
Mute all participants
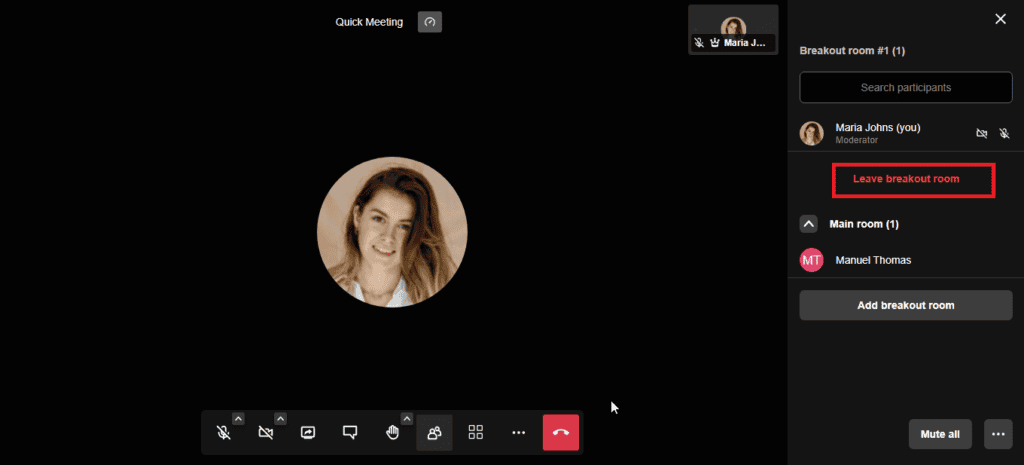pyautogui.click(x=940, y=434)
